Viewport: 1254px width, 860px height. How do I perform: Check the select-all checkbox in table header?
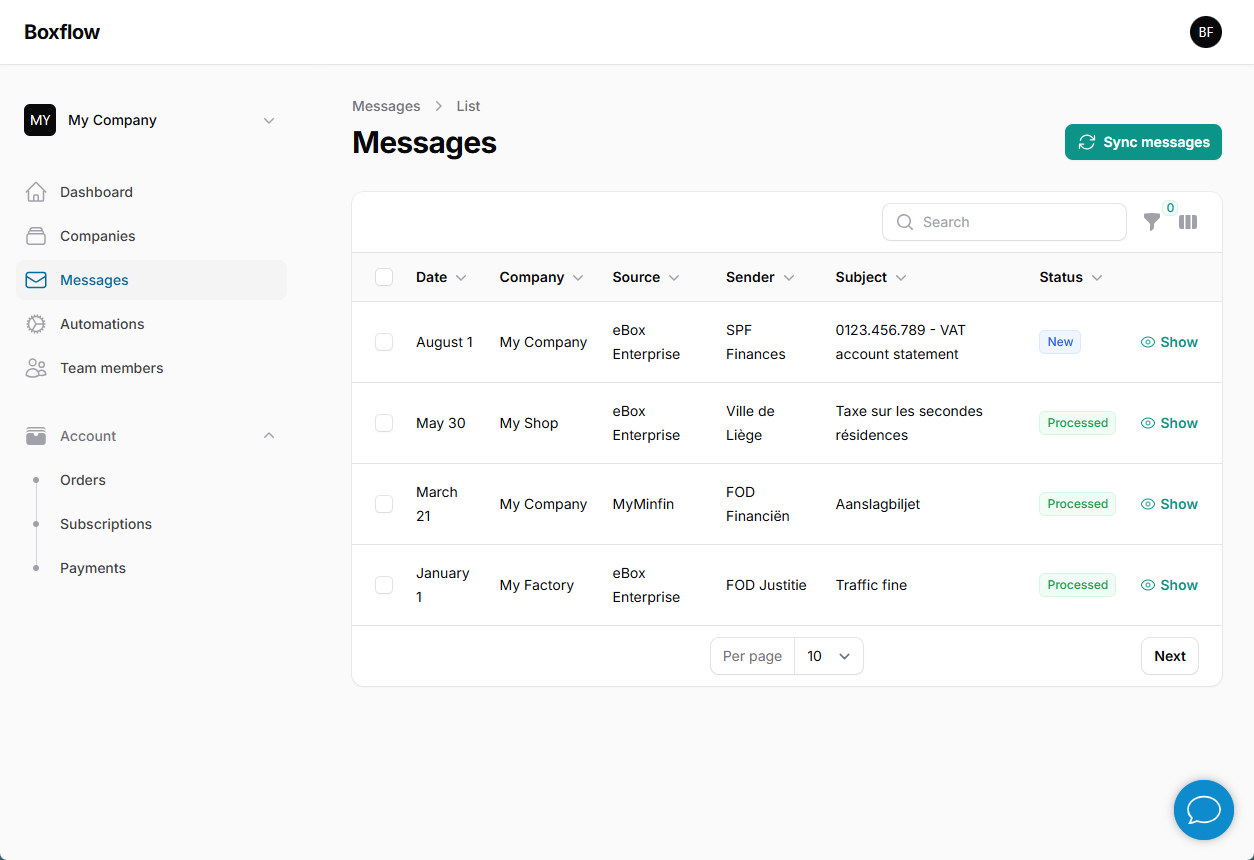pos(384,277)
